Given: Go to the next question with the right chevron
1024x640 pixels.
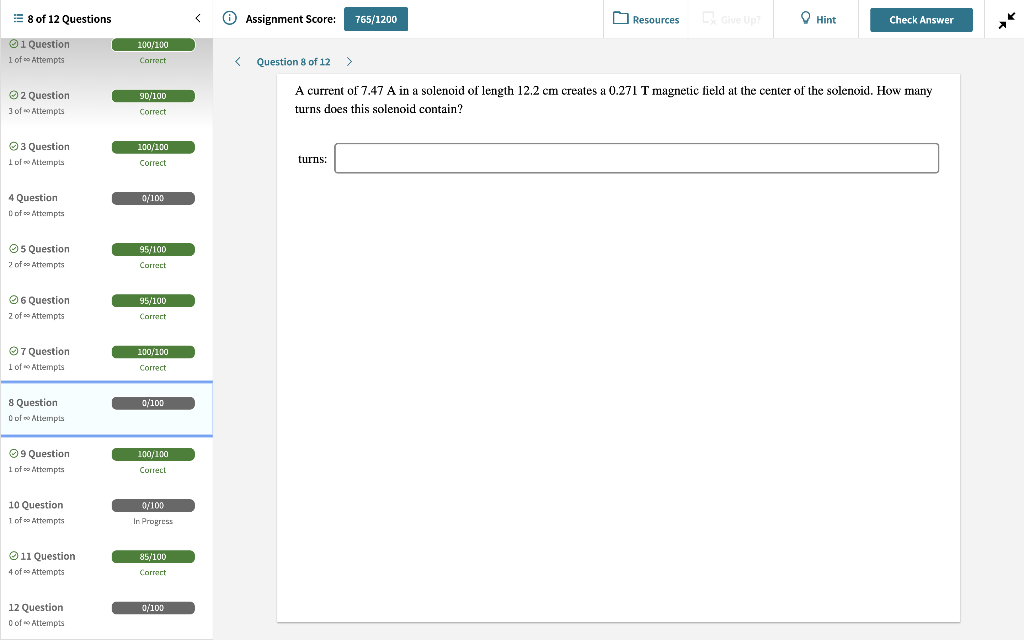Looking at the screenshot, I should tap(349, 61).
